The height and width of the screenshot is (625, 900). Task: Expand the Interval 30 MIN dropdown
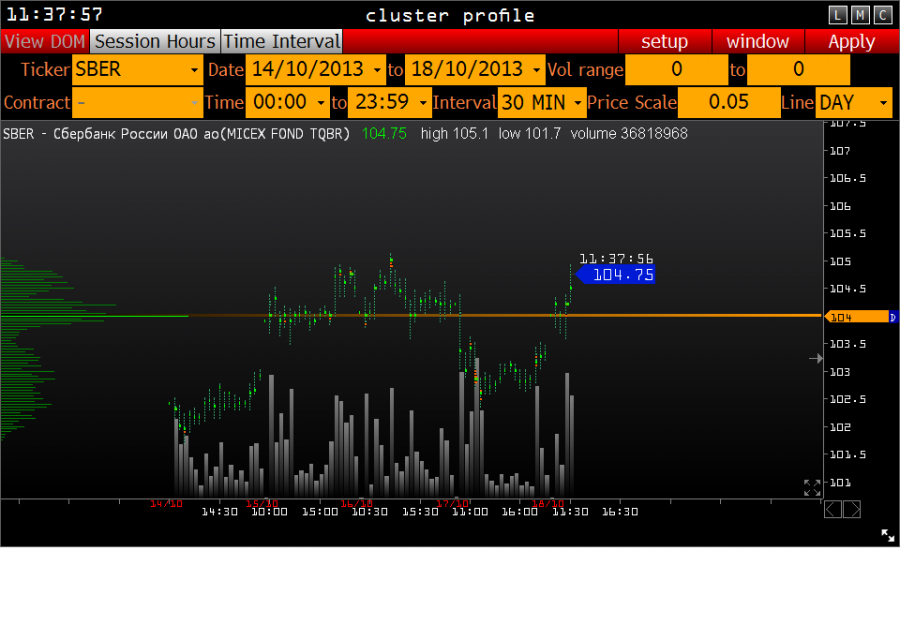click(x=541, y=103)
